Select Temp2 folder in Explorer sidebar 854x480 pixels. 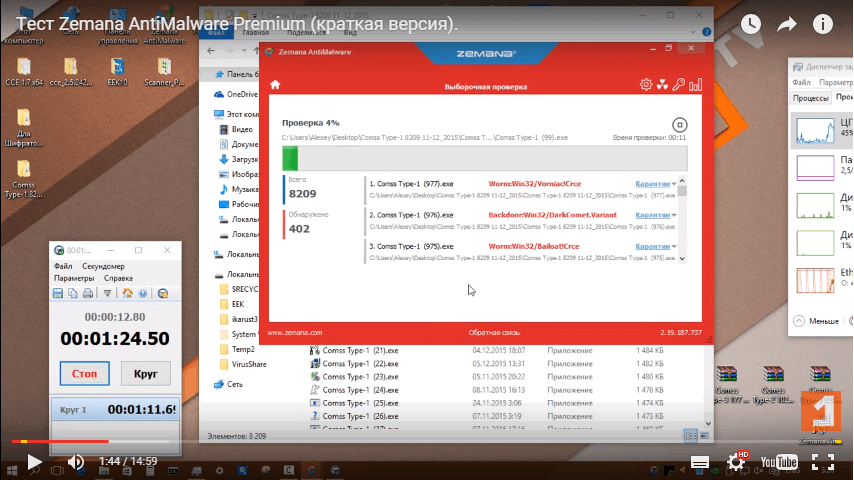click(237, 349)
